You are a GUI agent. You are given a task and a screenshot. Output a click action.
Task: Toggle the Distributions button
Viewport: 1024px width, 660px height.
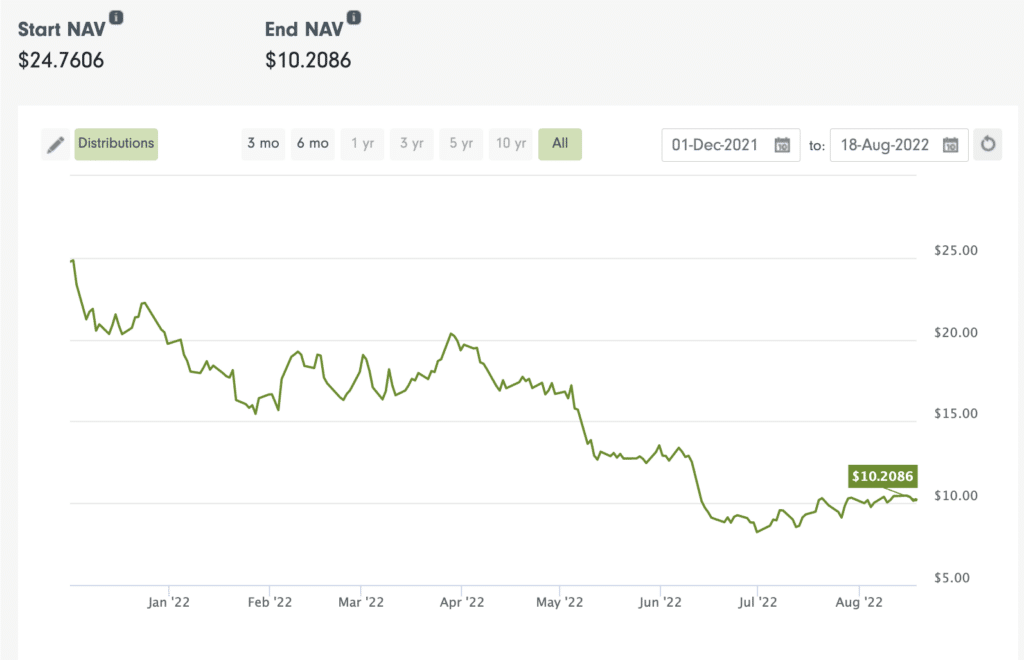[116, 144]
